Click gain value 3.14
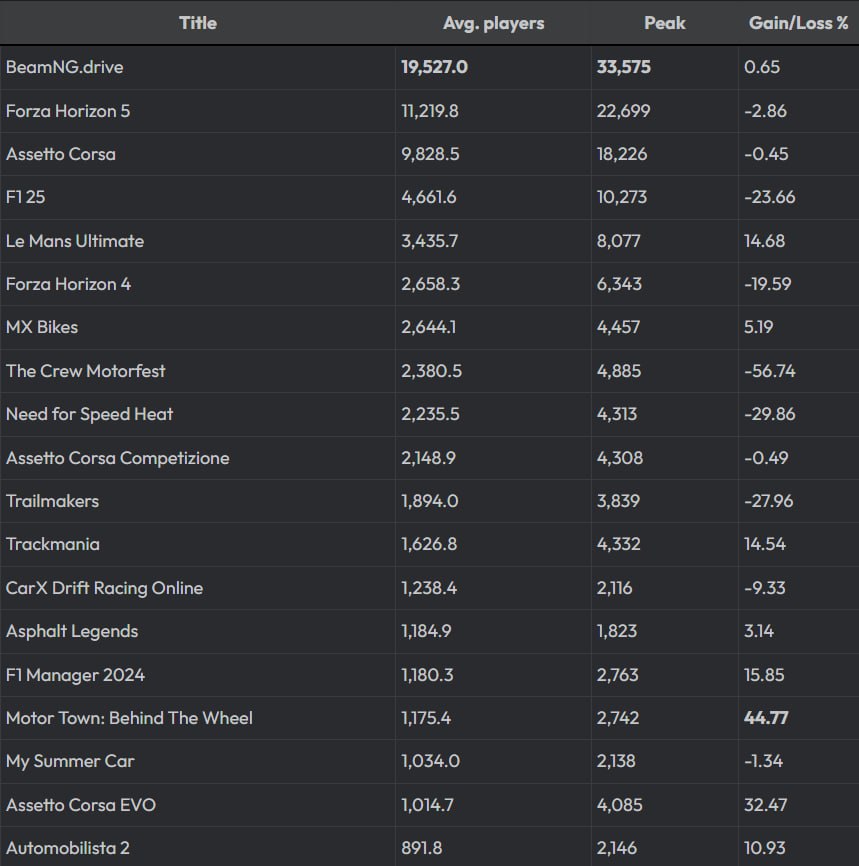The width and height of the screenshot is (859, 866). 758,631
